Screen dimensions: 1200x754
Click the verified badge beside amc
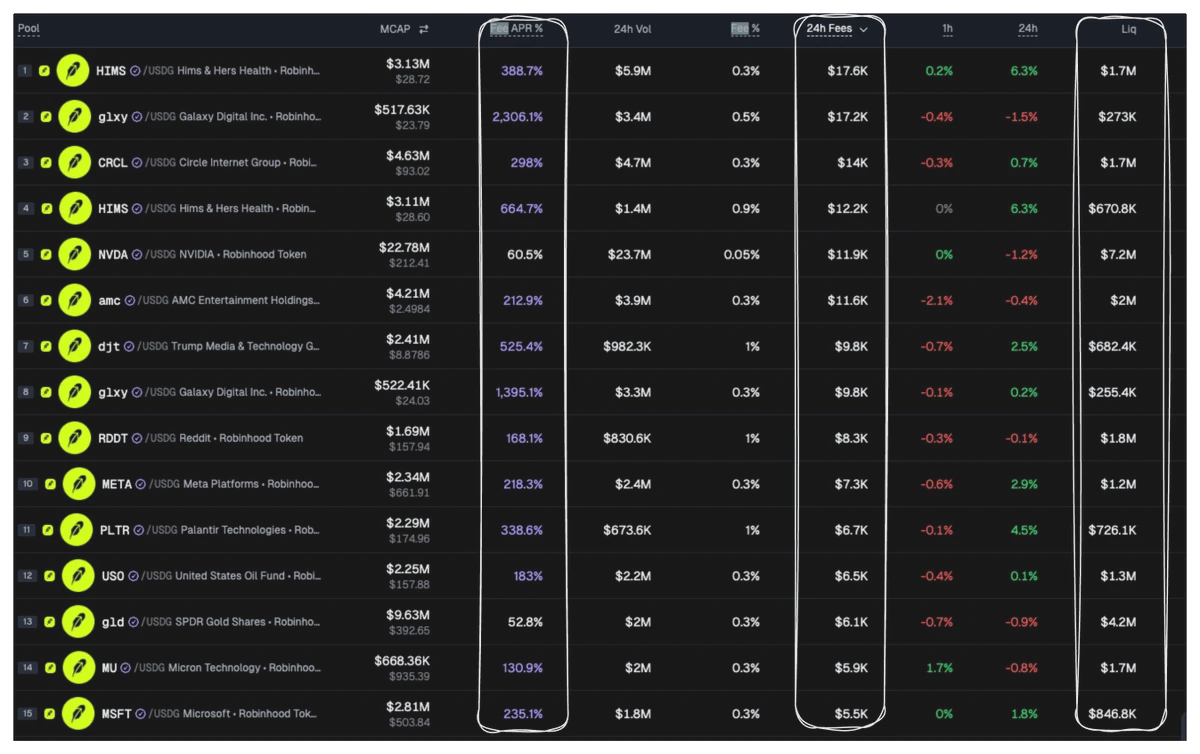pos(130,301)
